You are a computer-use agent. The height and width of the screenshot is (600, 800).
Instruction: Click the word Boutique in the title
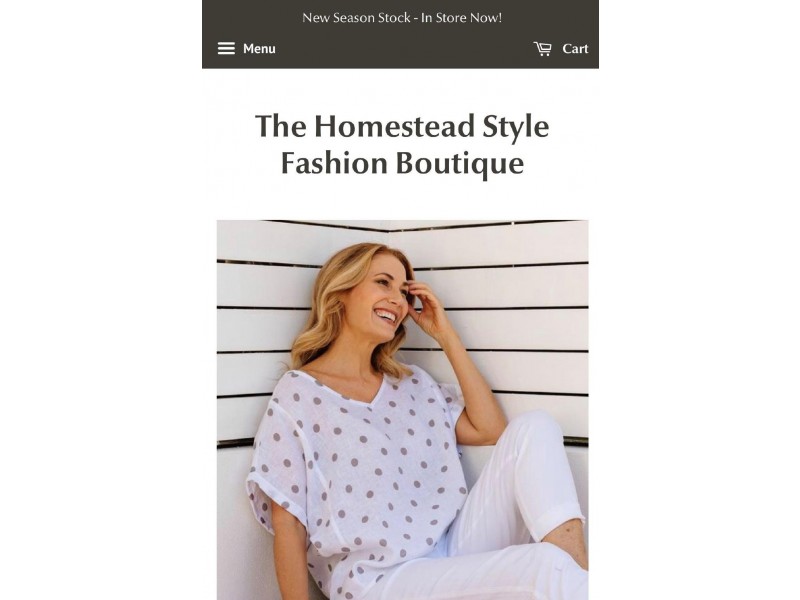(x=460, y=164)
